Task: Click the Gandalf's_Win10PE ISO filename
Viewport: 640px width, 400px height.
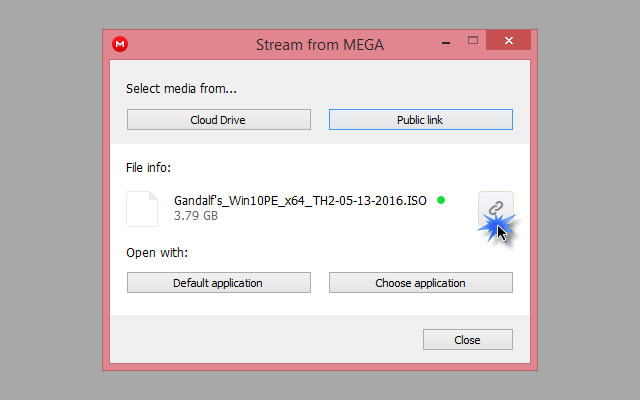Action: pos(300,200)
